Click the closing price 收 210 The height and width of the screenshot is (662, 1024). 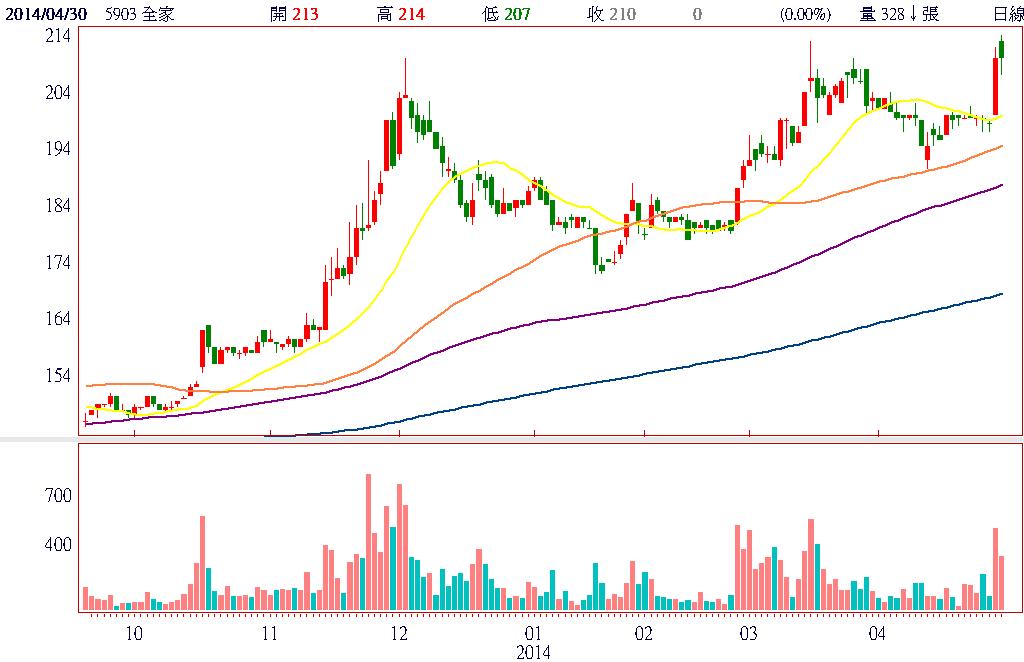612,14
